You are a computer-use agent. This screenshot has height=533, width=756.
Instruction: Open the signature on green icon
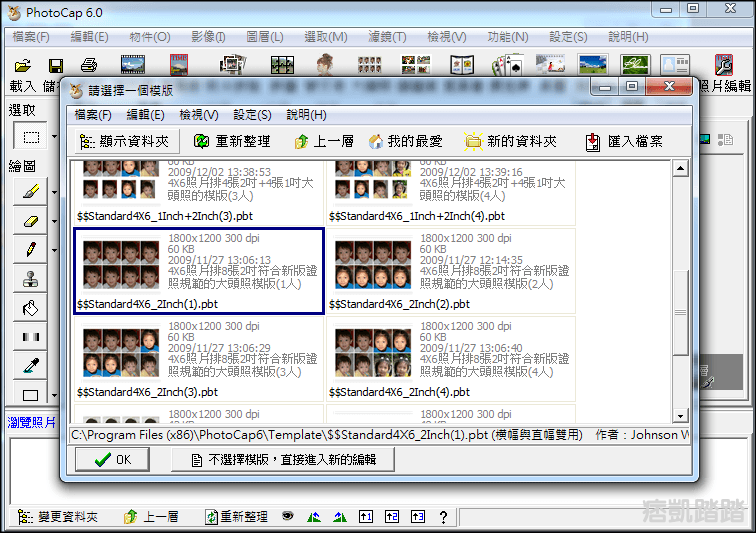(635, 65)
